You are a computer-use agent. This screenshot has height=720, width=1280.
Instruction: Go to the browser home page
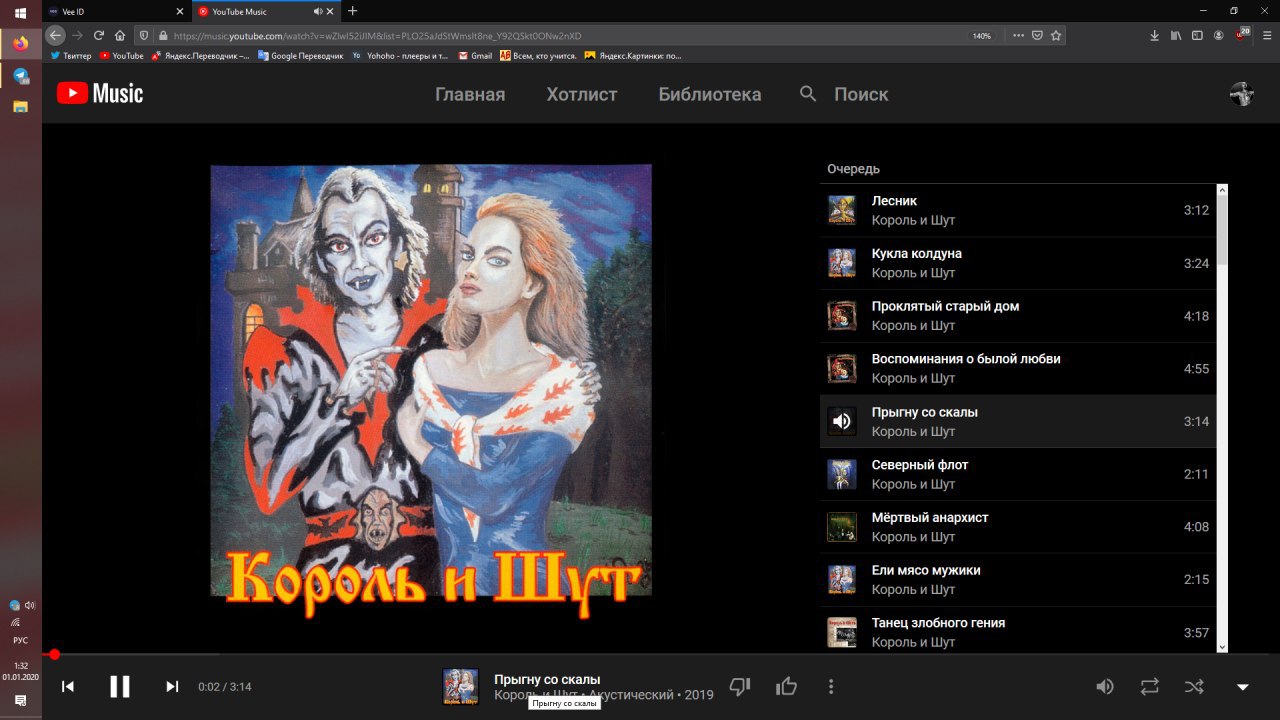pos(120,35)
